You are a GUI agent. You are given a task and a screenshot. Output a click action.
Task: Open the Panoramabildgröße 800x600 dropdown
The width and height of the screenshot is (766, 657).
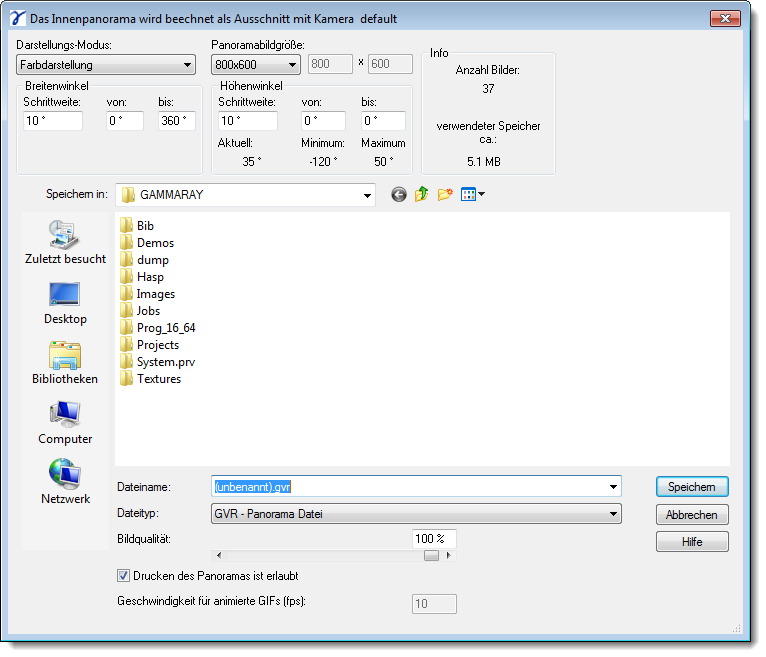point(256,65)
